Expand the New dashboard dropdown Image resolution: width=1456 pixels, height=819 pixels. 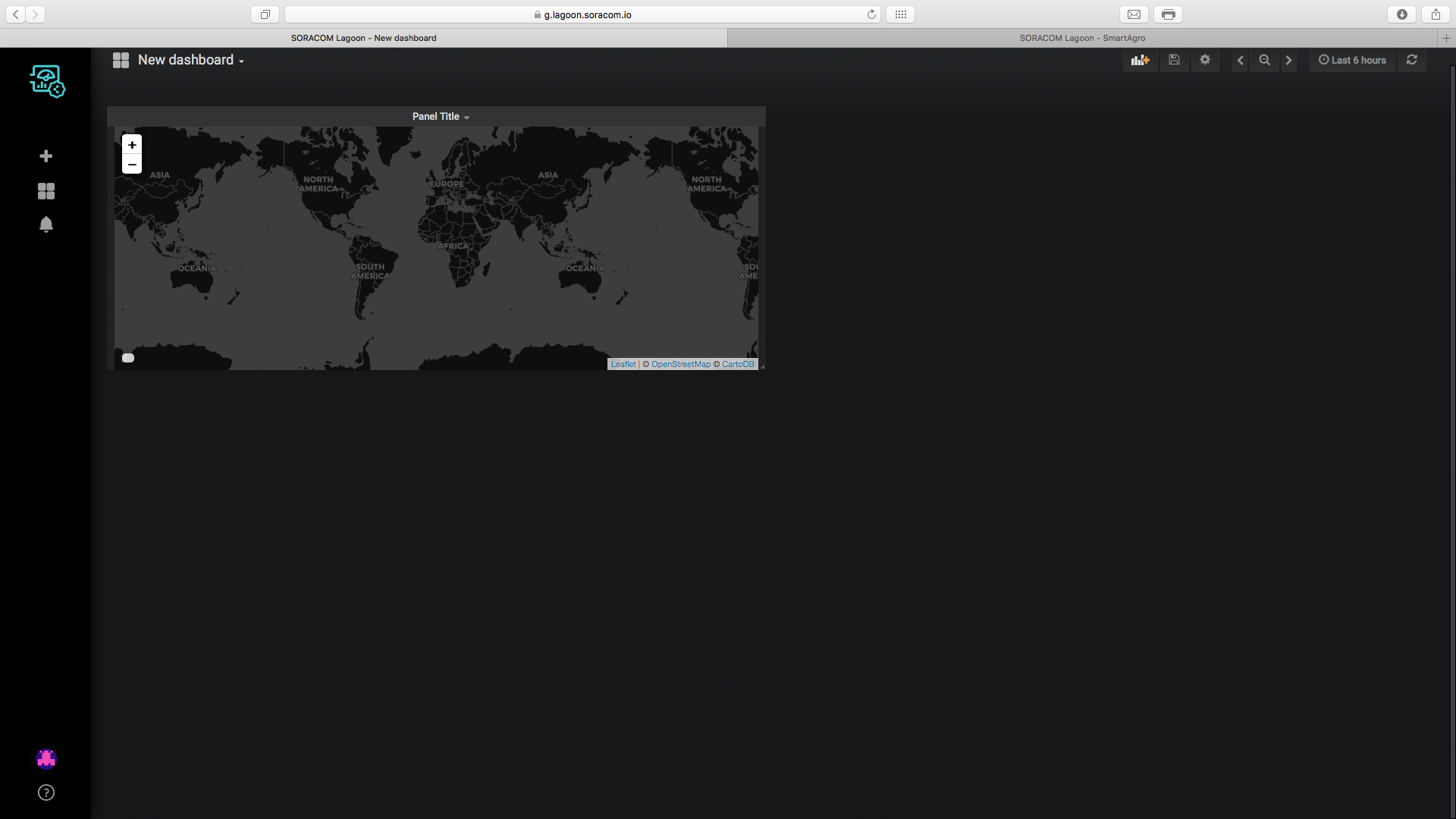click(190, 60)
